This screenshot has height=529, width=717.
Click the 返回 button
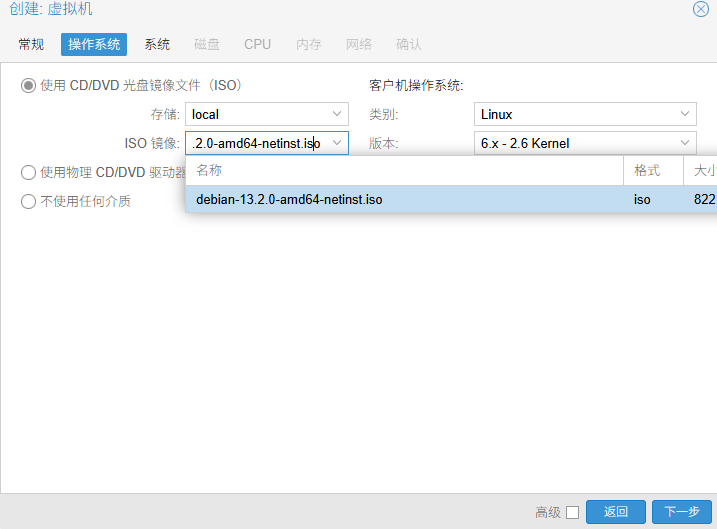point(616,512)
